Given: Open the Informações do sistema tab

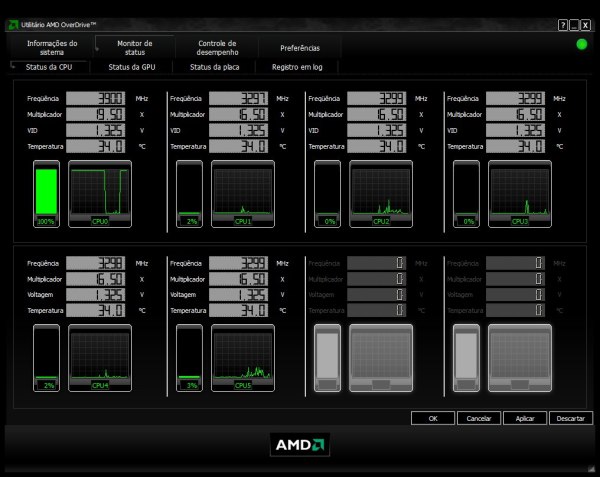Looking at the screenshot, I should 52,47.
